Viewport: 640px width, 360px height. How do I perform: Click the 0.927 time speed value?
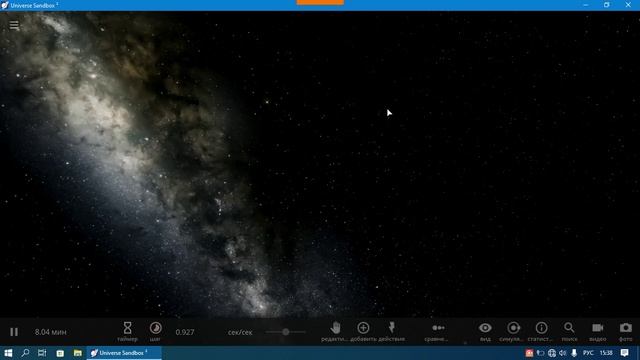pyautogui.click(x=185, y=332)
